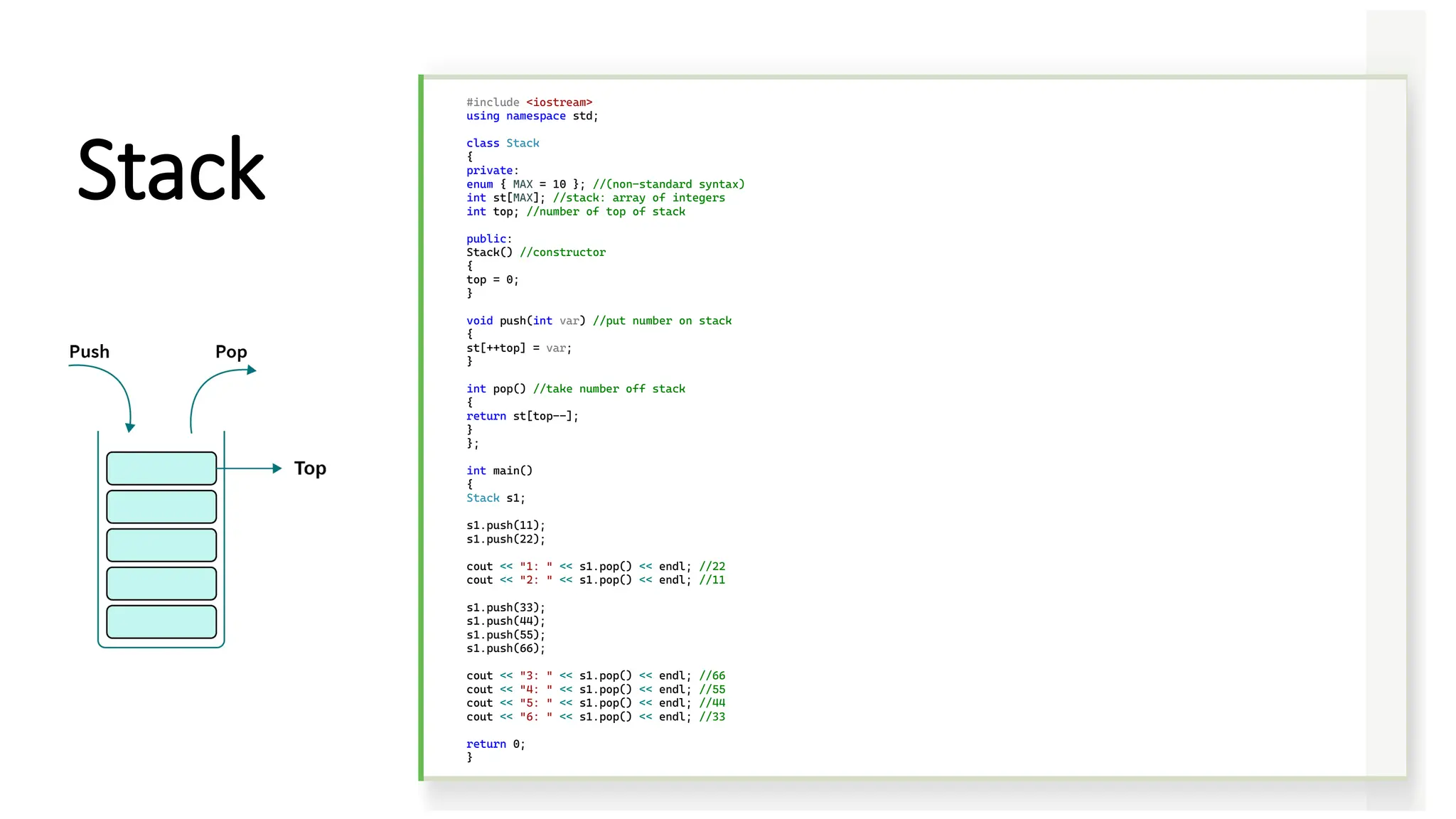Select the topmost cell in the stack diagram
This screenshot has height=819, width=1456.
coord(161,469)
